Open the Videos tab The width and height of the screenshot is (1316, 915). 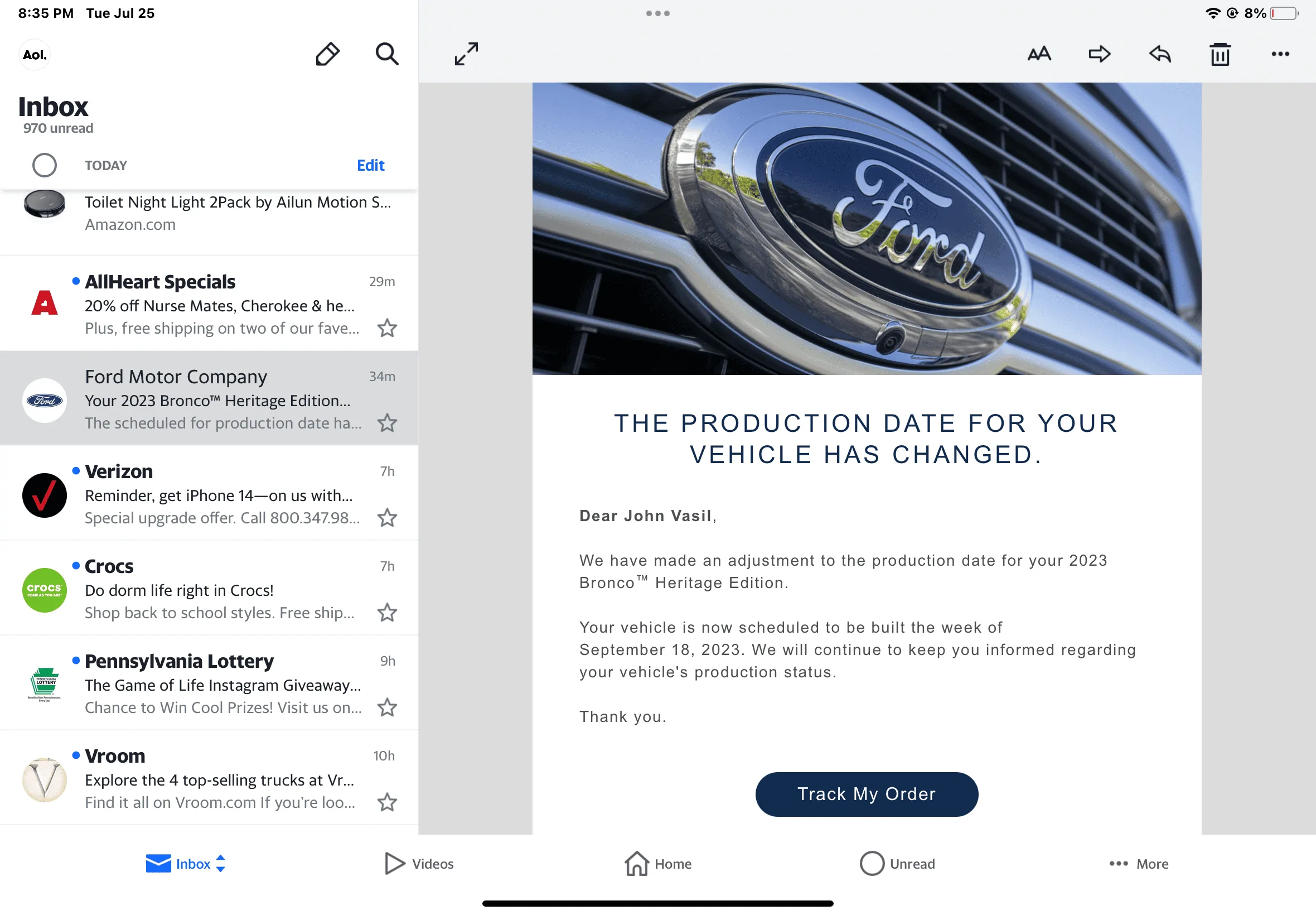[x=419, y=864]
